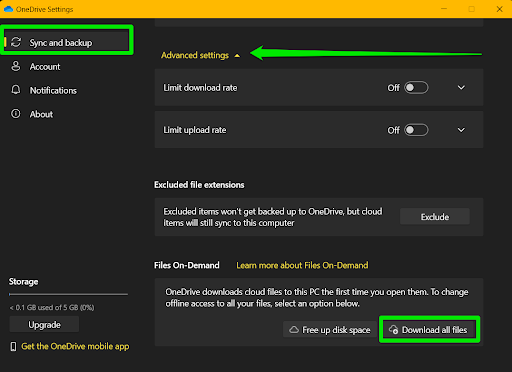Close the OneDrive Settings window
This screenshot has width=512, height=372.
pyautogui.click(x=499, y=9)
